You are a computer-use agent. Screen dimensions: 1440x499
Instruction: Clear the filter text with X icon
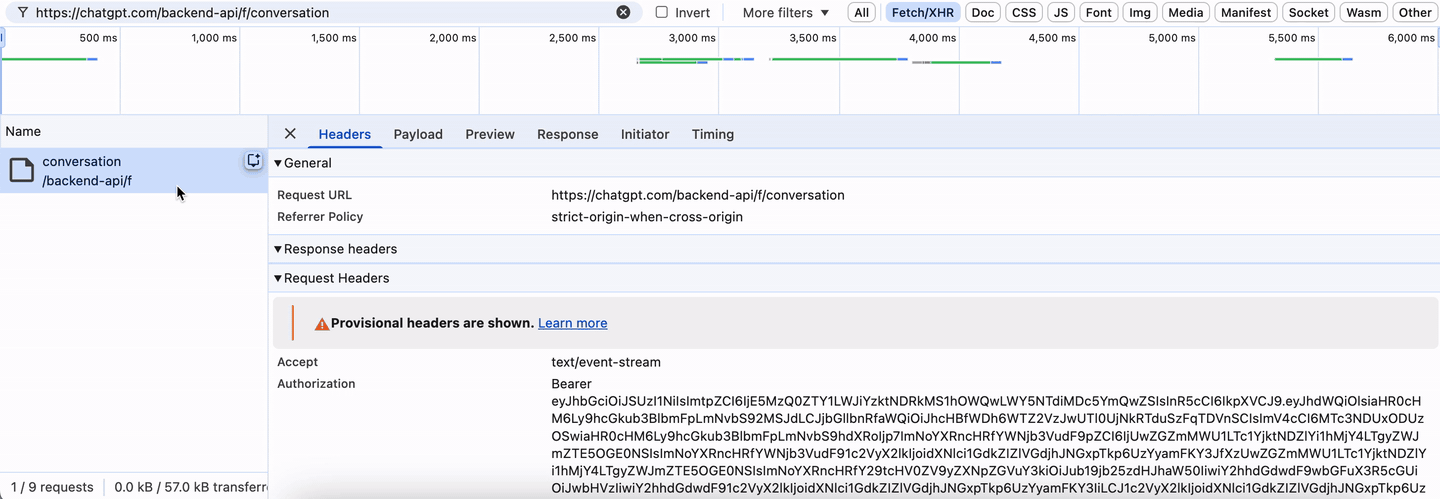click(x=623, y=12)
